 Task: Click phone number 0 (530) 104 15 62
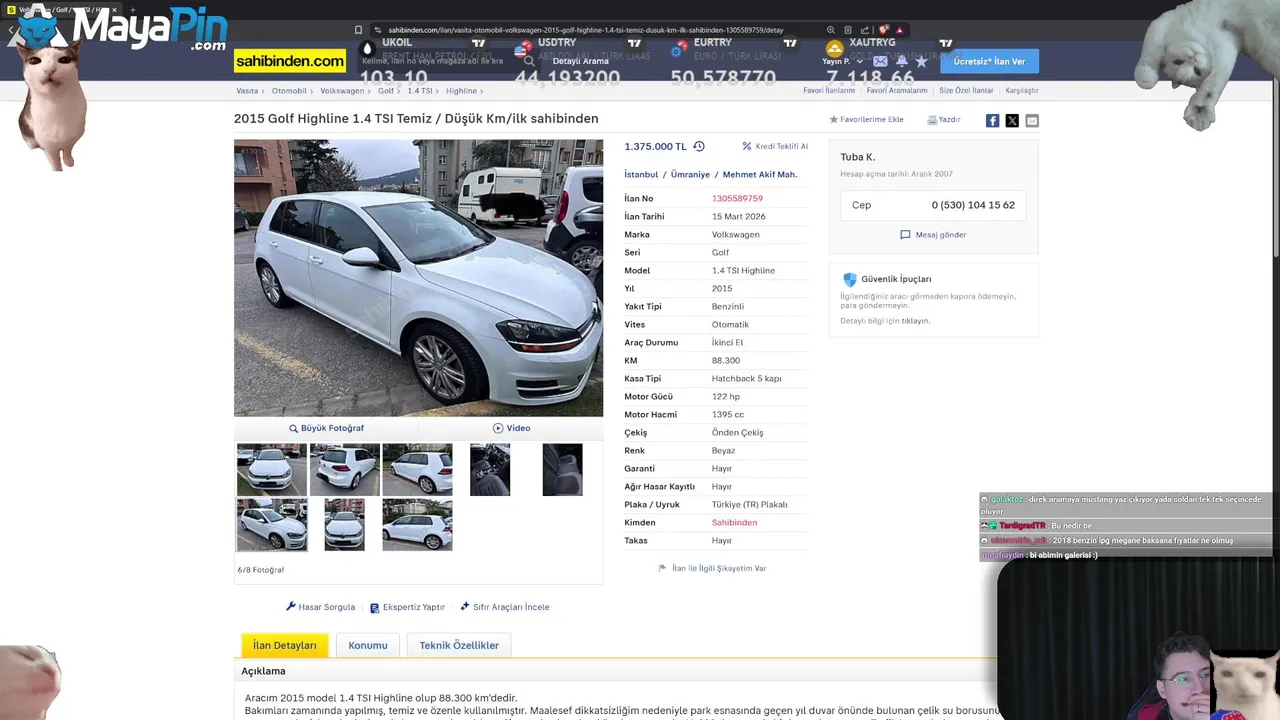pos(973,205)
